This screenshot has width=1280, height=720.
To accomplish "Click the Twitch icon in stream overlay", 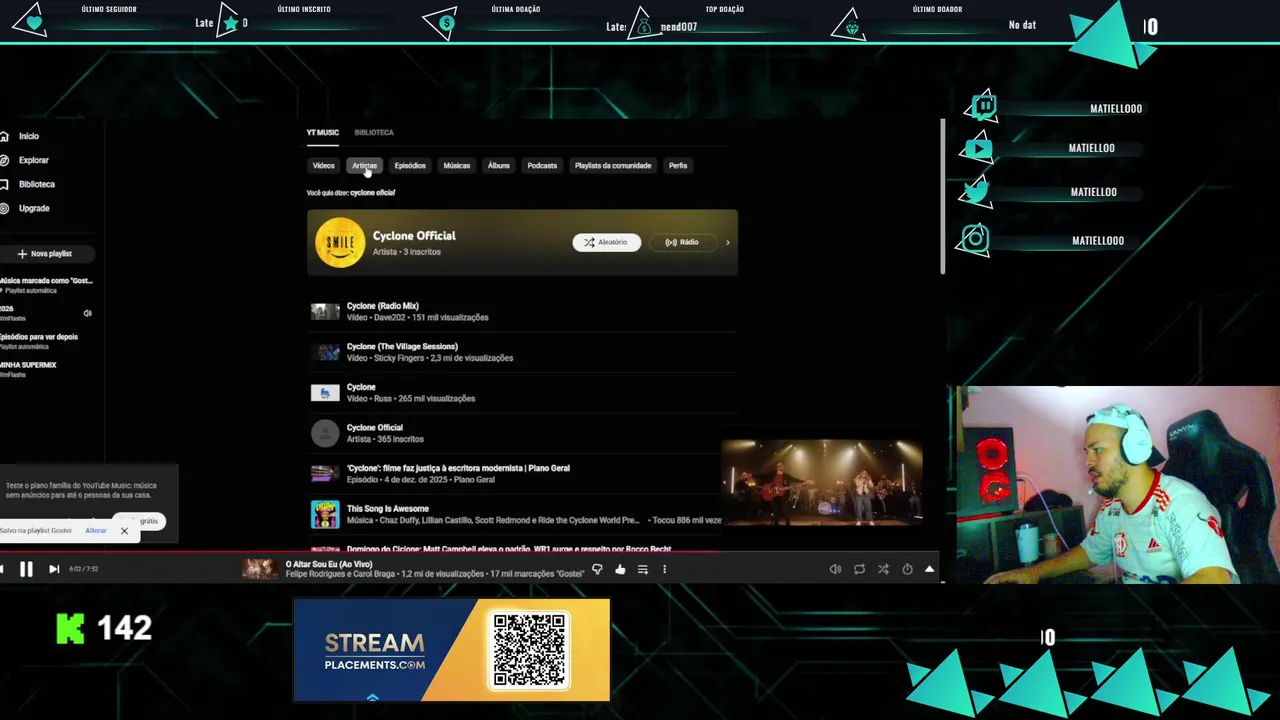I will pos(984,106).
